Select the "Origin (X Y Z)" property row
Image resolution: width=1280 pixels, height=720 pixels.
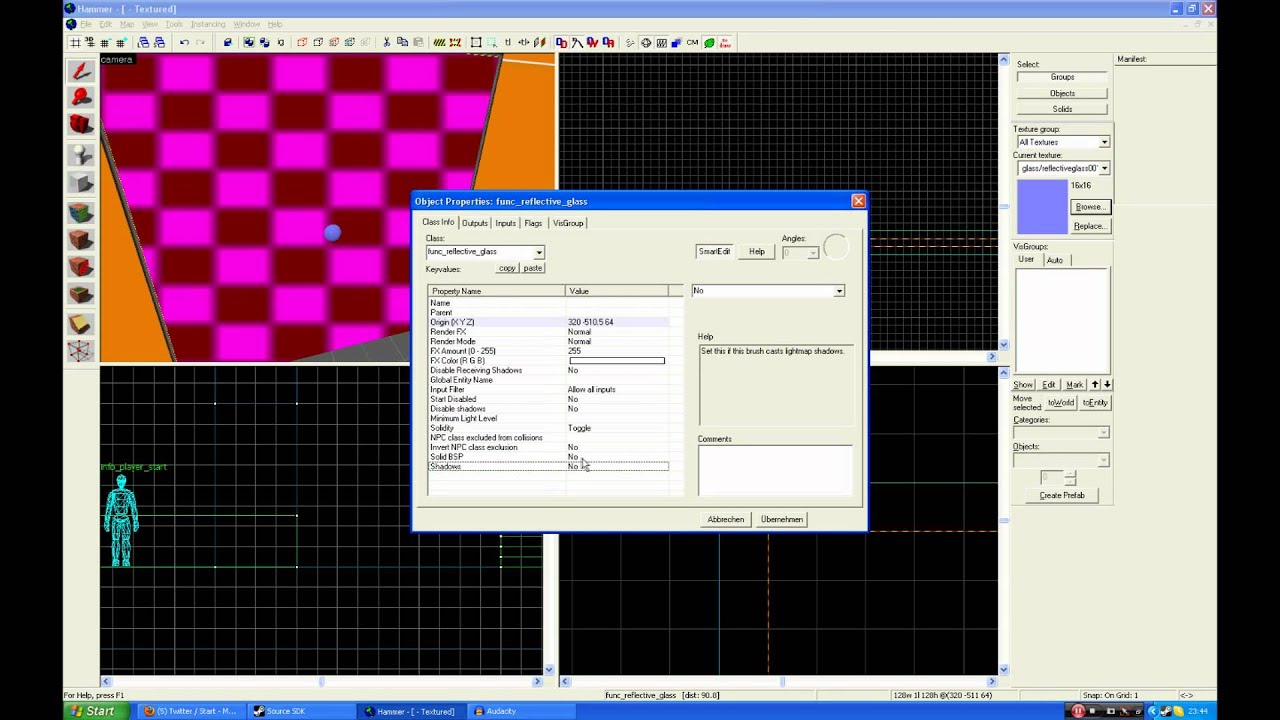[549, 322]
